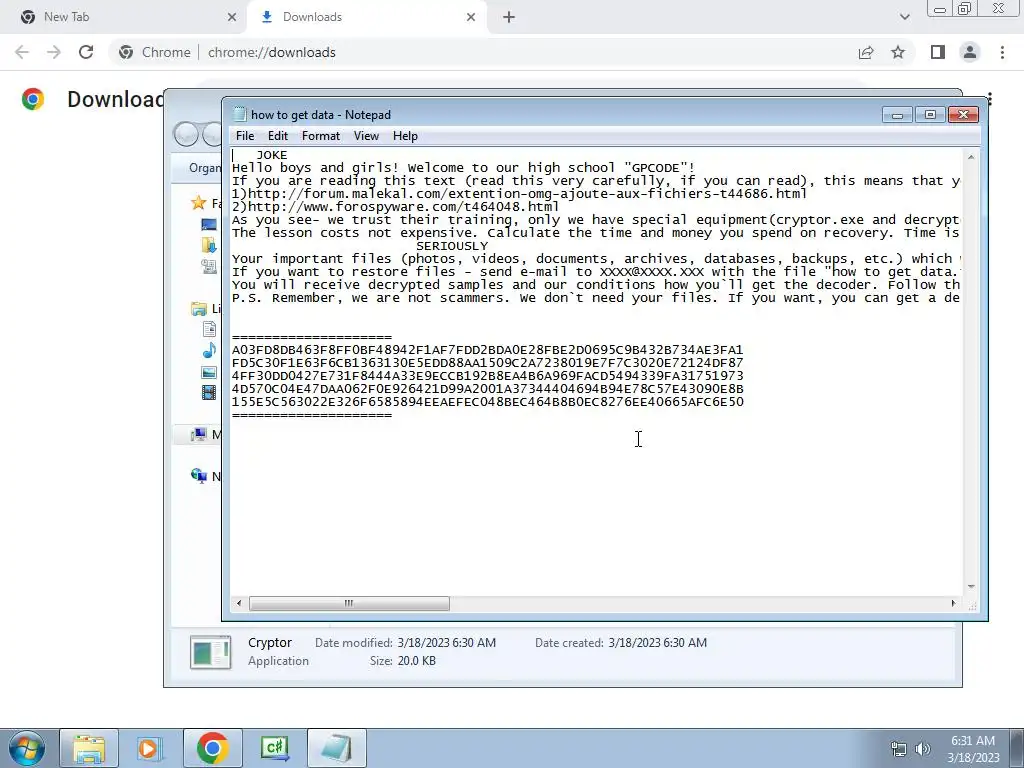Select the Network icon in Explorer sidebar

point(199,476)
